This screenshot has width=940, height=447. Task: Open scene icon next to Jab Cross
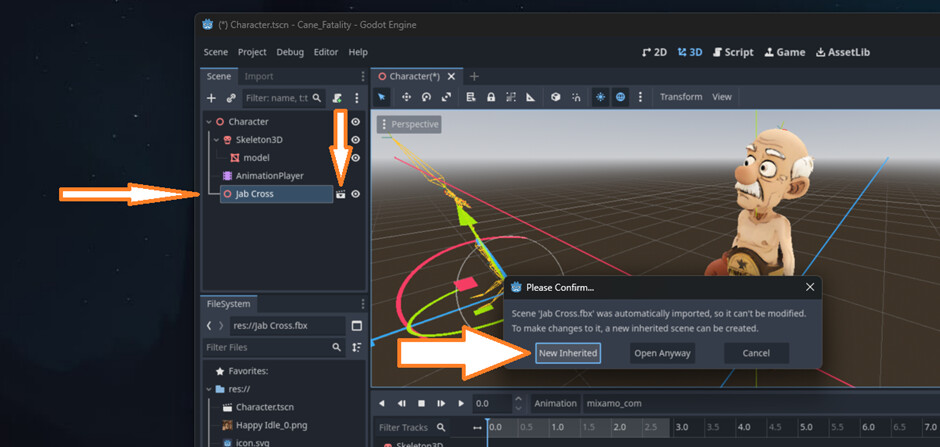[340, 194]
